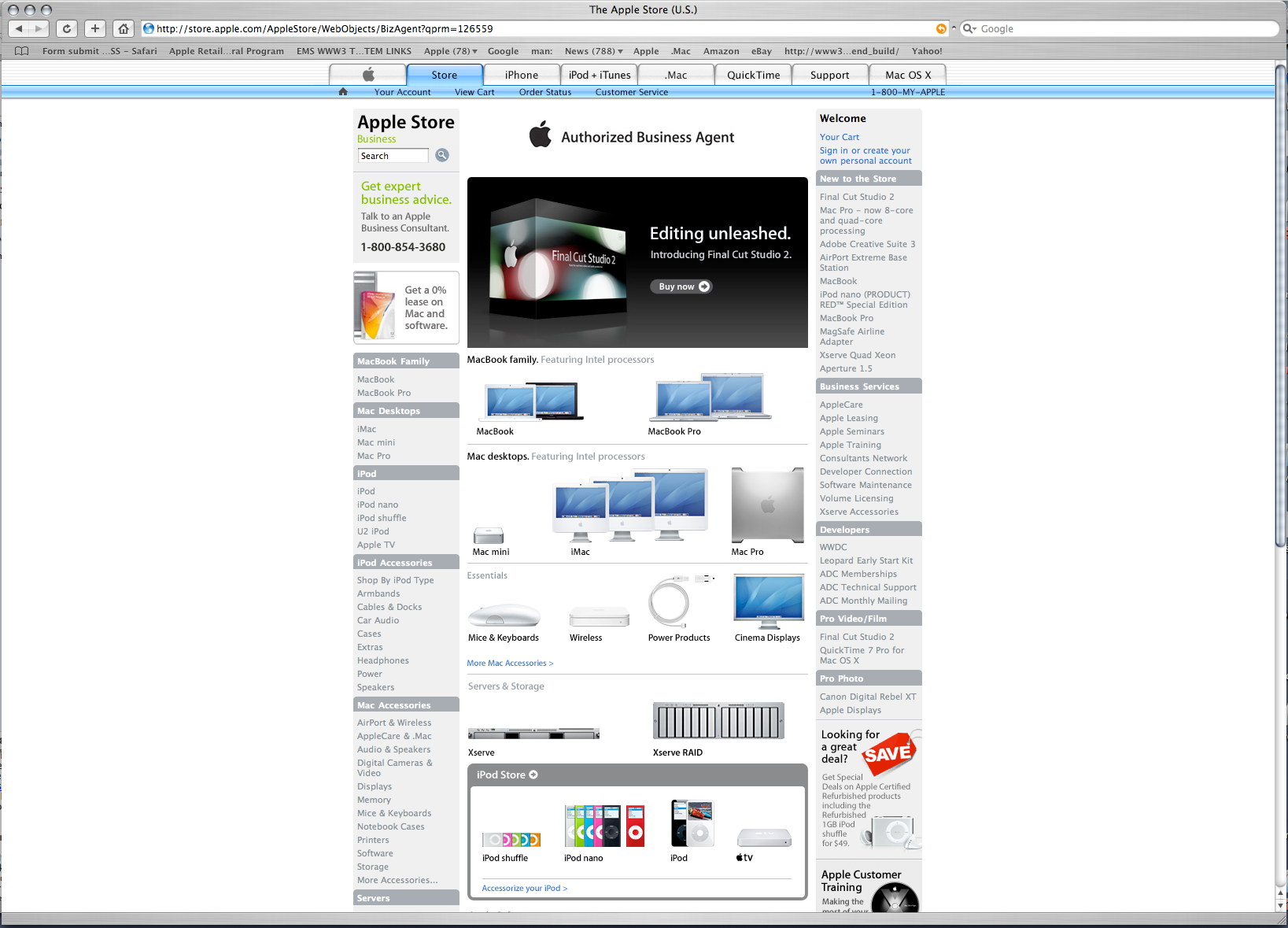Open the Customer Service link
1288x928 pixels.
[632, 92]
